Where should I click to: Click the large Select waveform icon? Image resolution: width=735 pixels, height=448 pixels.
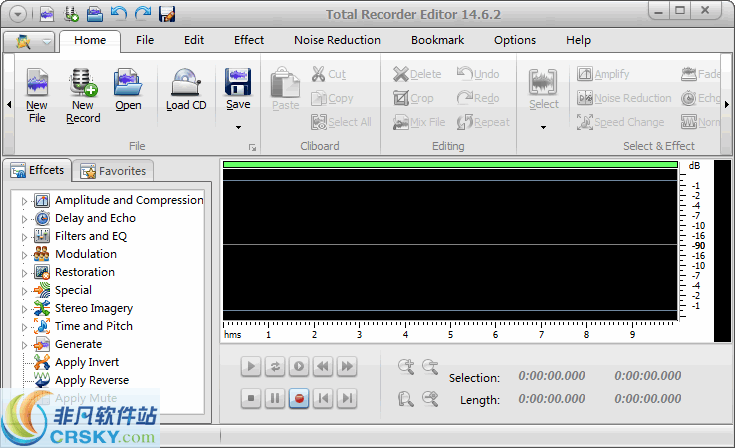pyautogui.click(x=543, y=82)
